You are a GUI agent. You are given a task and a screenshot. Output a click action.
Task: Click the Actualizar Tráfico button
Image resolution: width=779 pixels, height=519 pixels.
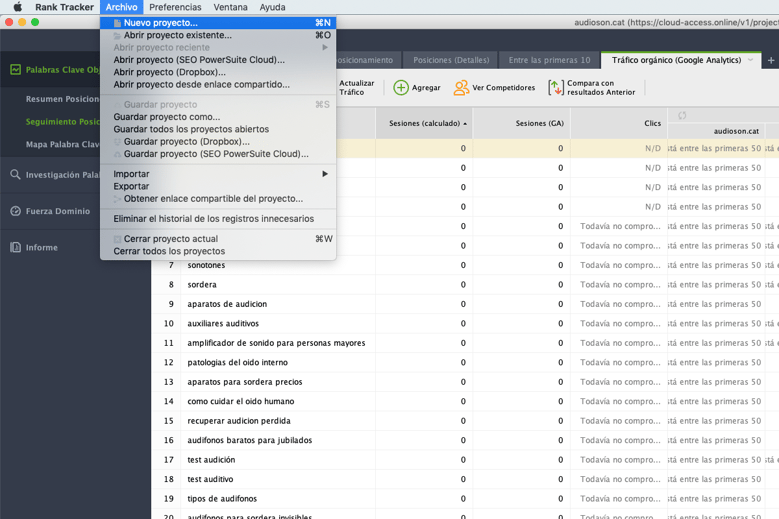pyautogui.click(x=357, y=87)
